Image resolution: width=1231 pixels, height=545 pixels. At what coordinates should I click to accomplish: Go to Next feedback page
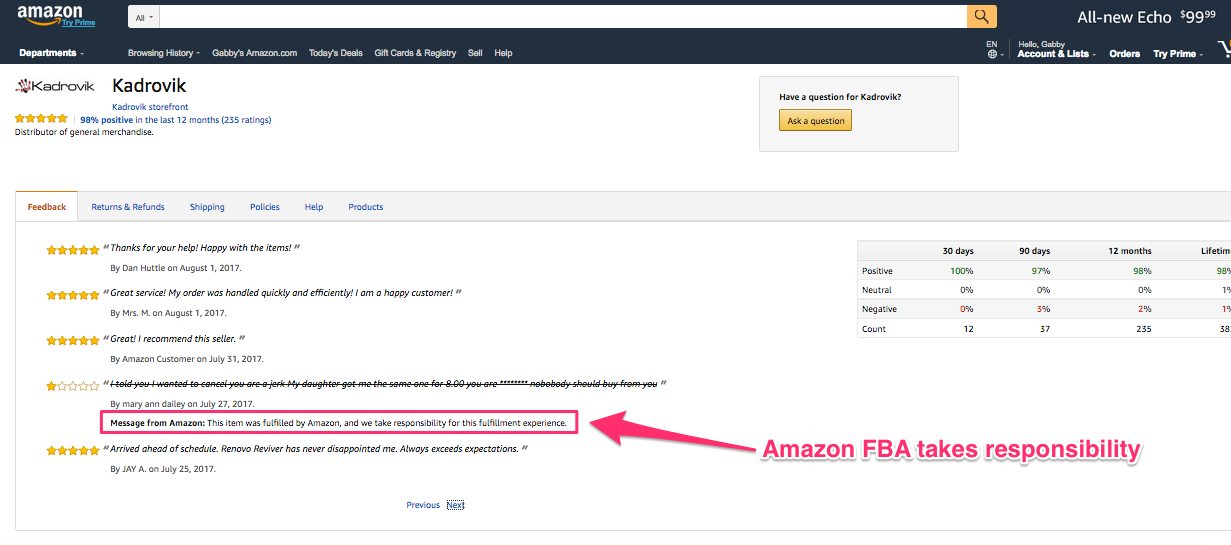[455, 505]
